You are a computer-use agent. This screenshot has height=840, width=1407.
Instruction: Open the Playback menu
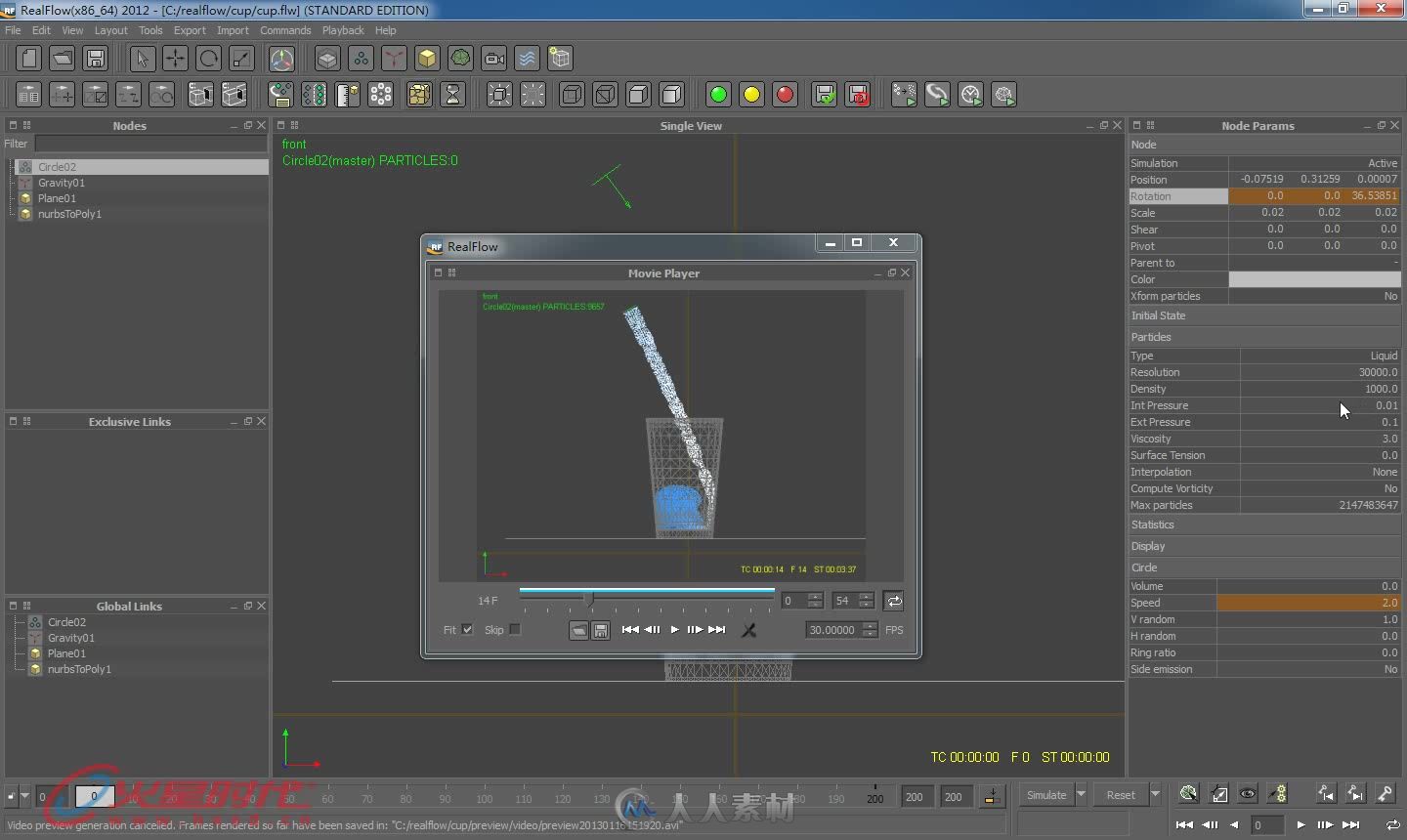coord(343,30)
